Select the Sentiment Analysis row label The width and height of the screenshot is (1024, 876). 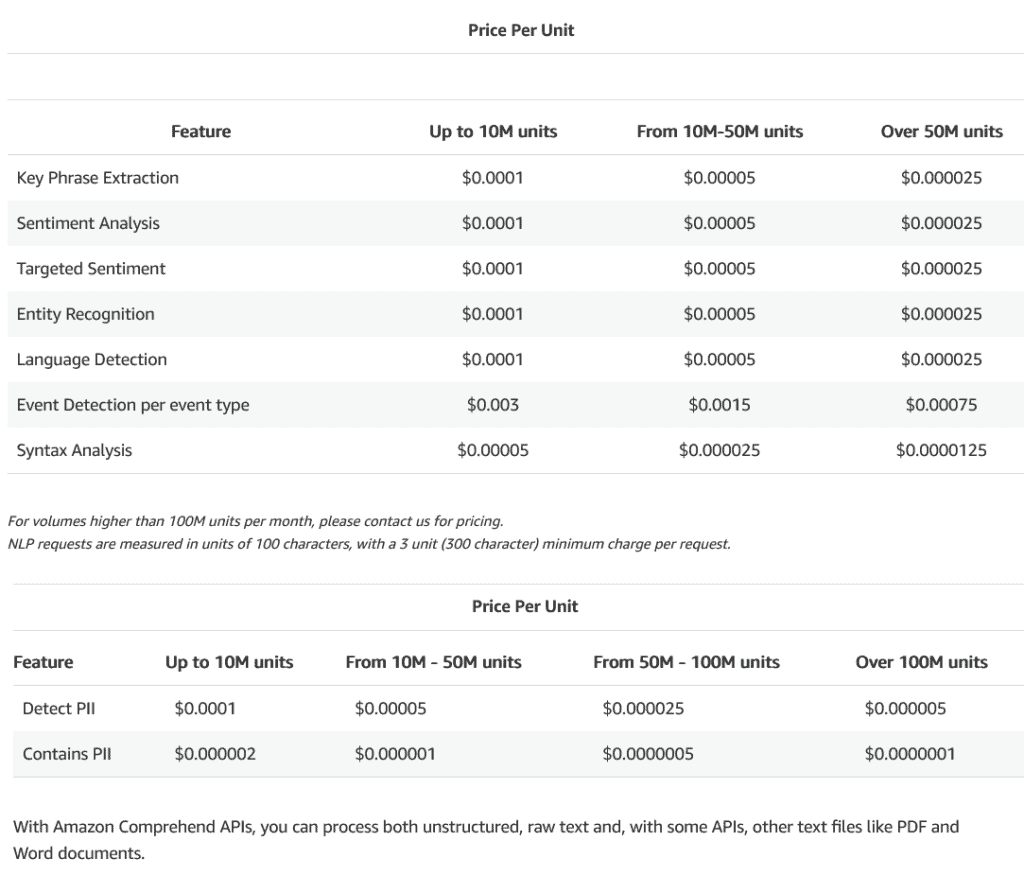[x=88, y=223]
